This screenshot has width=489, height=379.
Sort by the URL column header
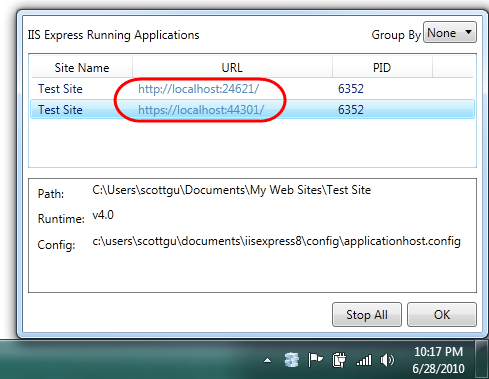232,68
